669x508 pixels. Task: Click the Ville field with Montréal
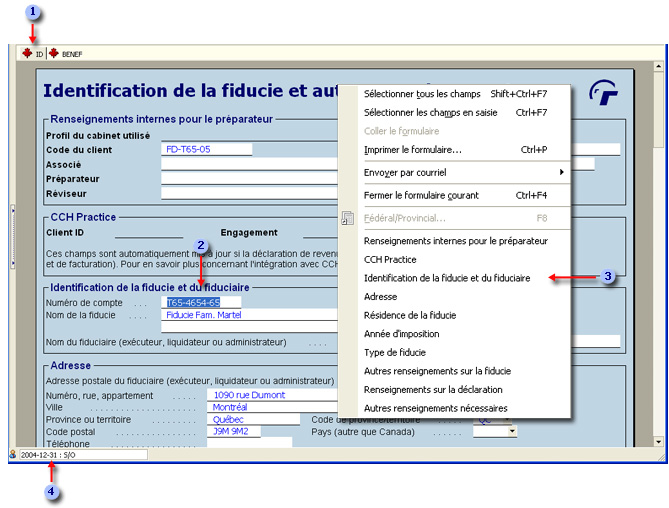click(x=272, y=407)
